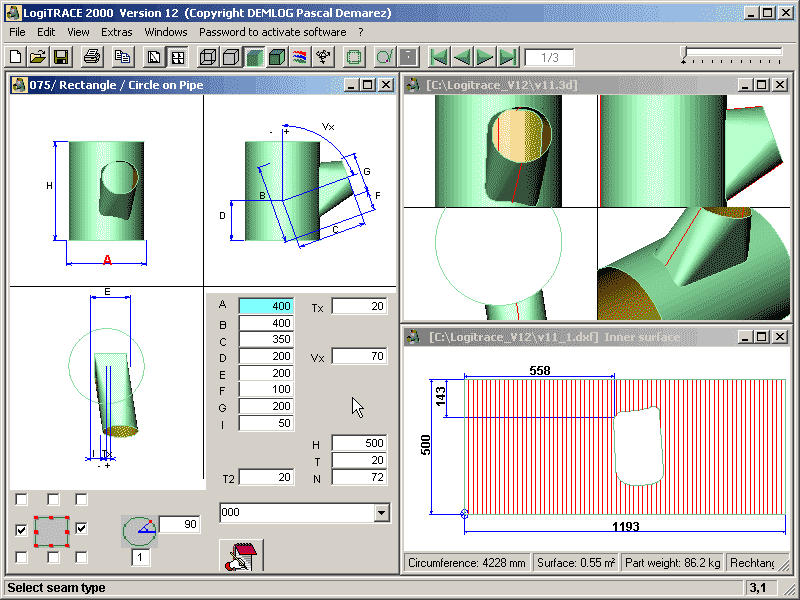
Task: Click the Select seam type status bar text
Action: click(56, 588)
